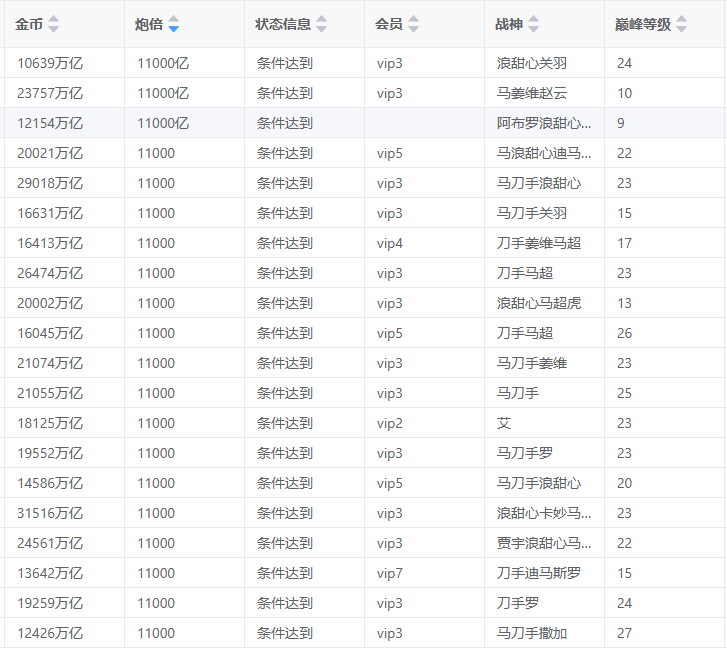Click the vip2 member cell

pyautogui.click(x=390, y=423)
